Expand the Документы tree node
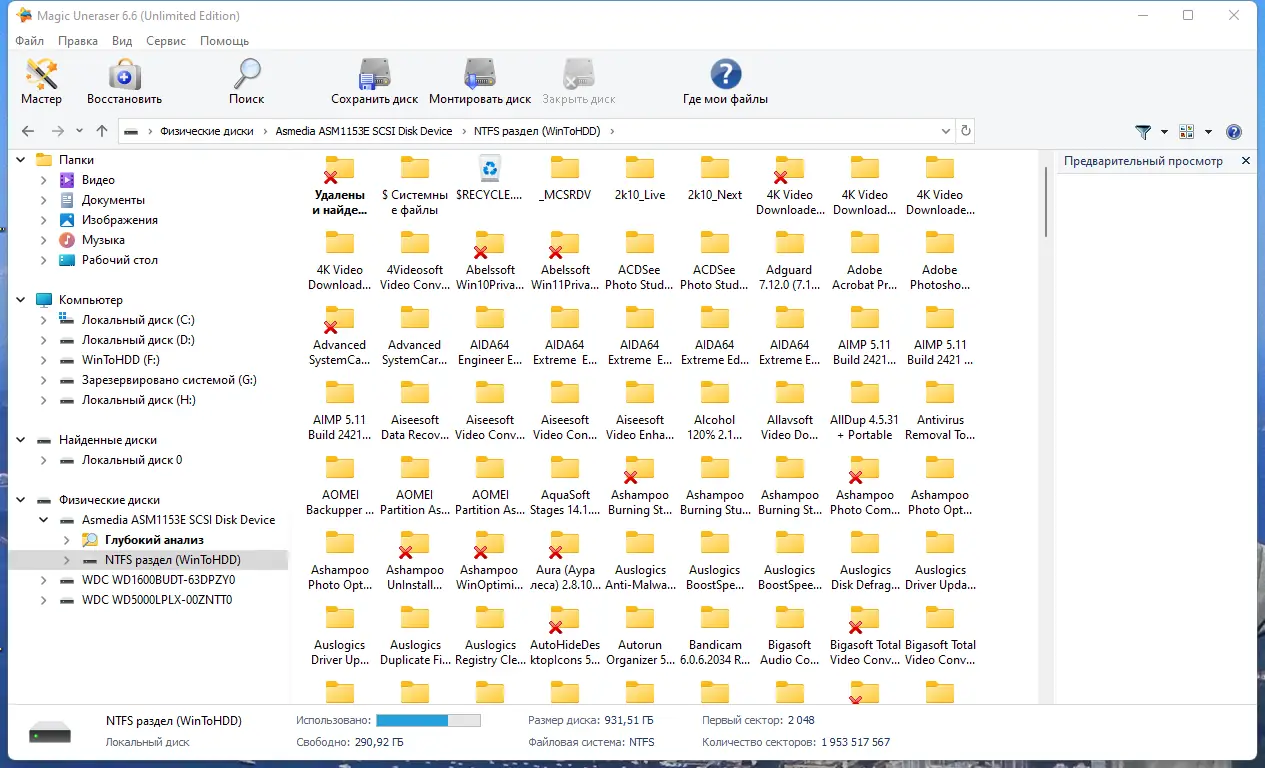This screenshot has width=1265, height=768. point(43,200)
